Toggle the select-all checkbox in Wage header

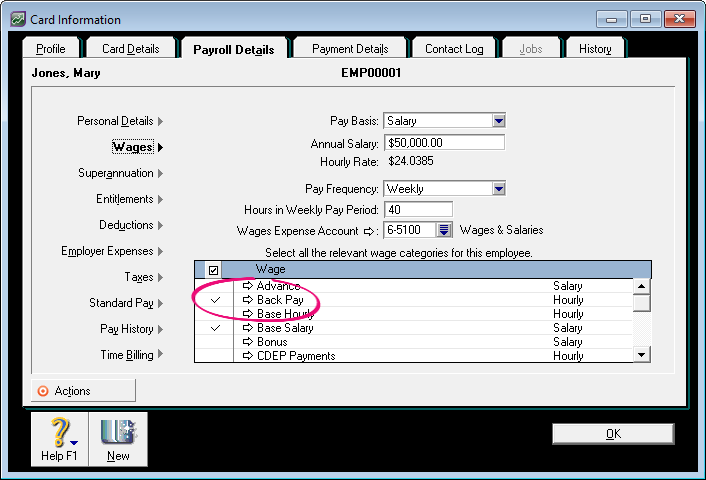tap(213, 270)
